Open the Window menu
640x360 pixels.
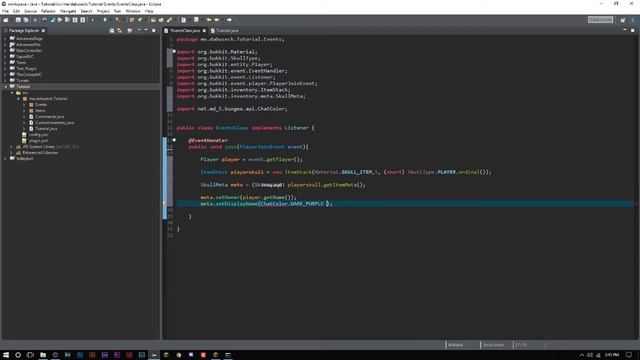pyautogui.click(x=133, y=11)
